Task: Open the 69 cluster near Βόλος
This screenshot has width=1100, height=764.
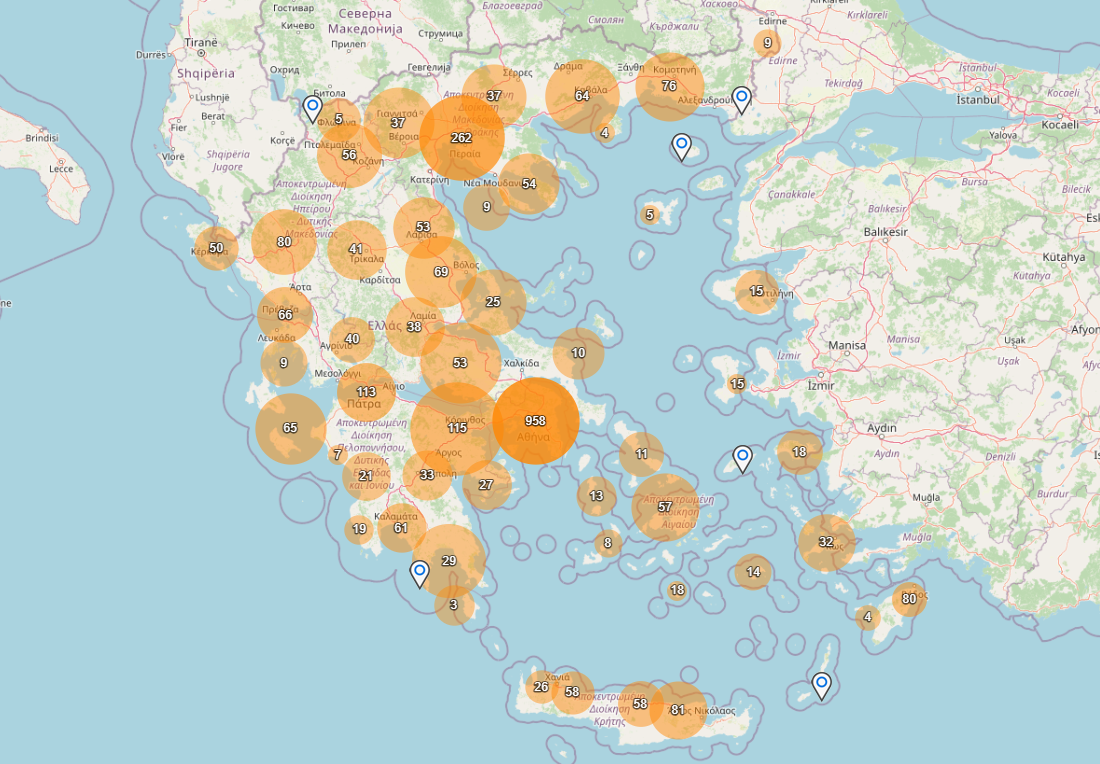Action: (x=441, y=272)
